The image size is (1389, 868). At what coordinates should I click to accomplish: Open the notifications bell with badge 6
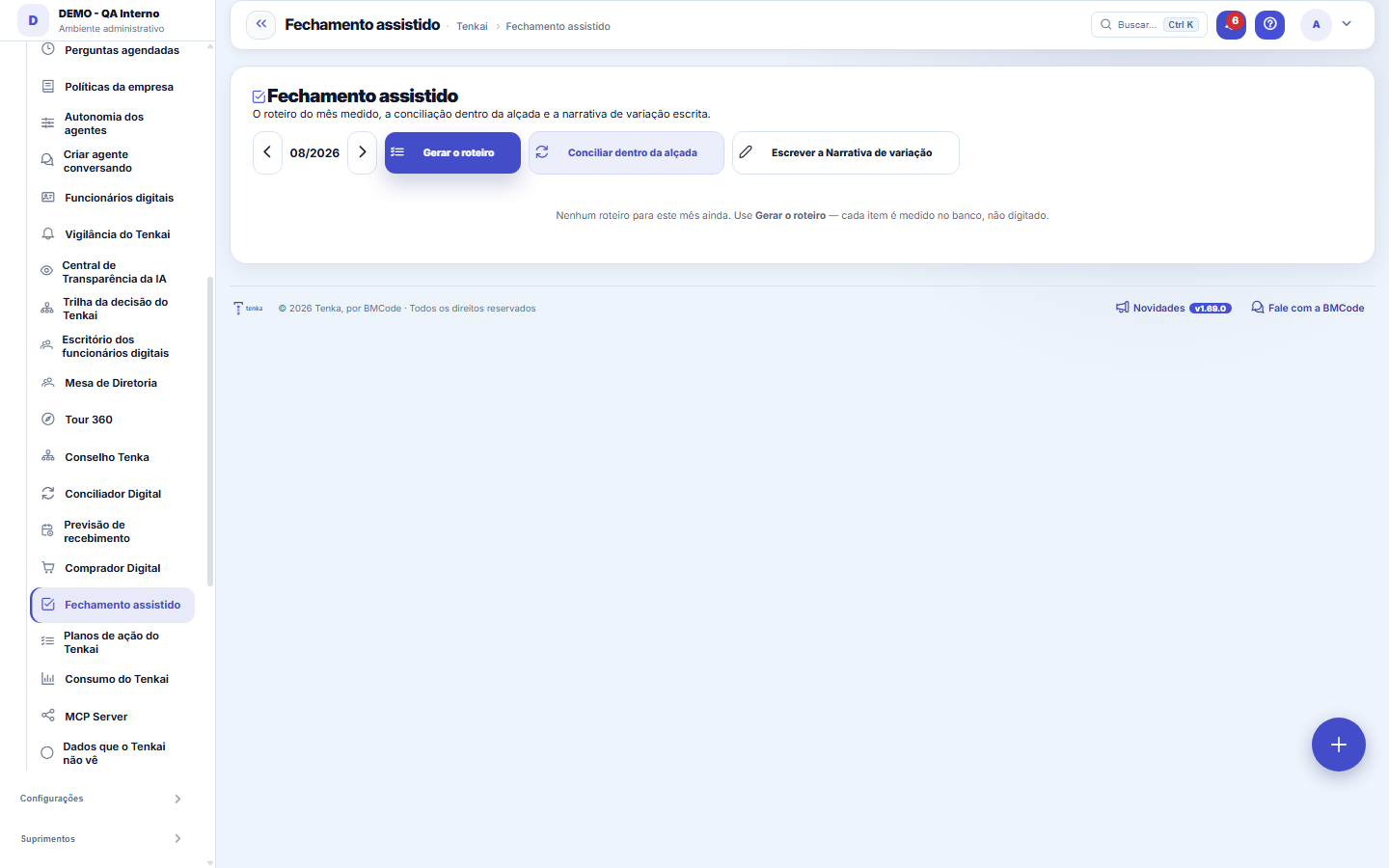point(1231,24)
